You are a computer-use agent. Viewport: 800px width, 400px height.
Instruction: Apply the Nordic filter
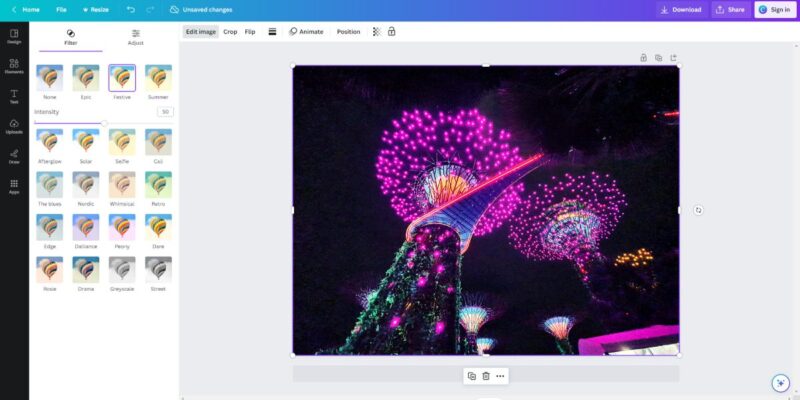point(86,185)
